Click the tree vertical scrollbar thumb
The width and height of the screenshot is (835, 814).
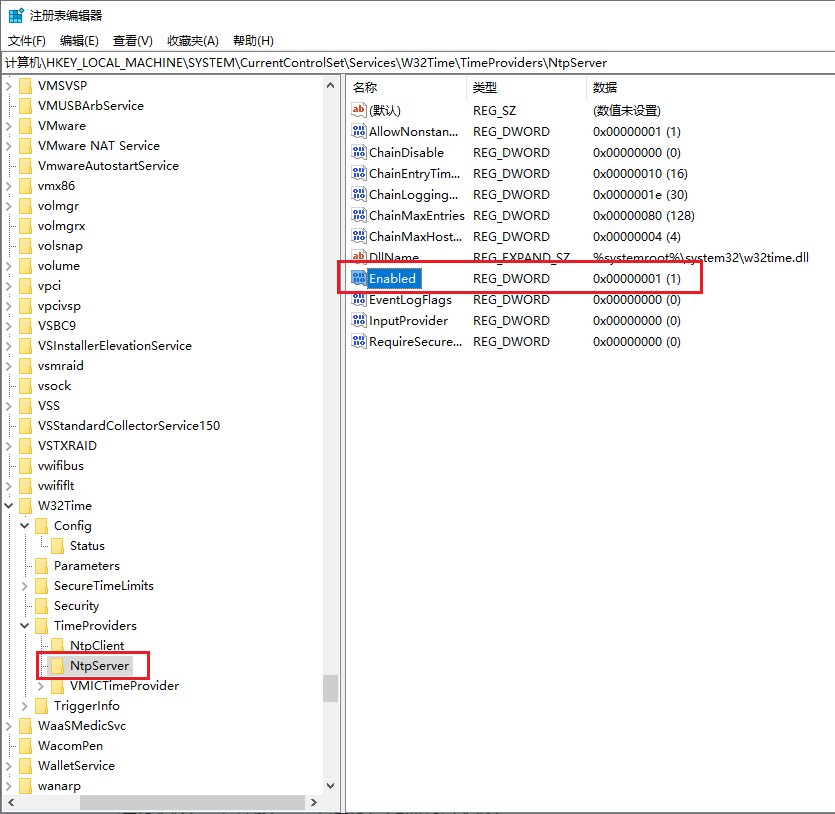click(x=330, y=688)
